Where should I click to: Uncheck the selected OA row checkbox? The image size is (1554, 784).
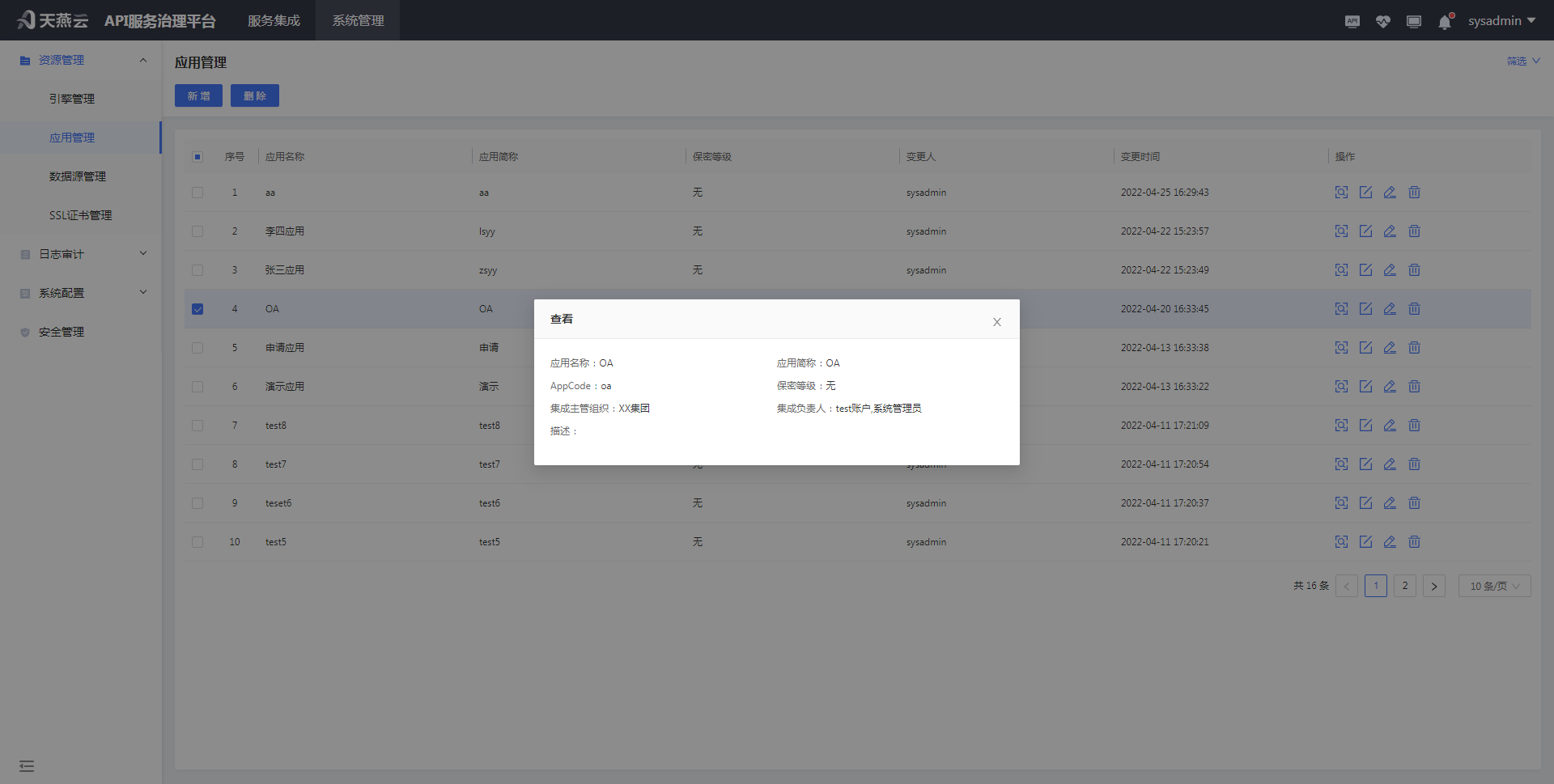coord(197,309)
